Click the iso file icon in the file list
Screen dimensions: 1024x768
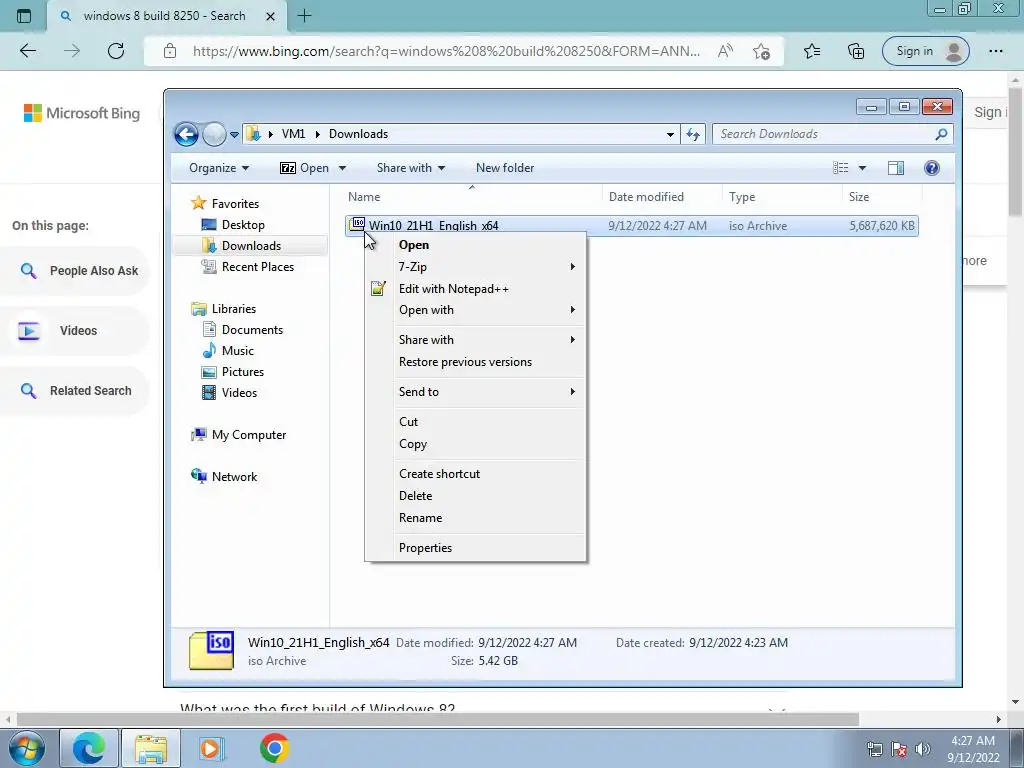[x=357, y=225]
